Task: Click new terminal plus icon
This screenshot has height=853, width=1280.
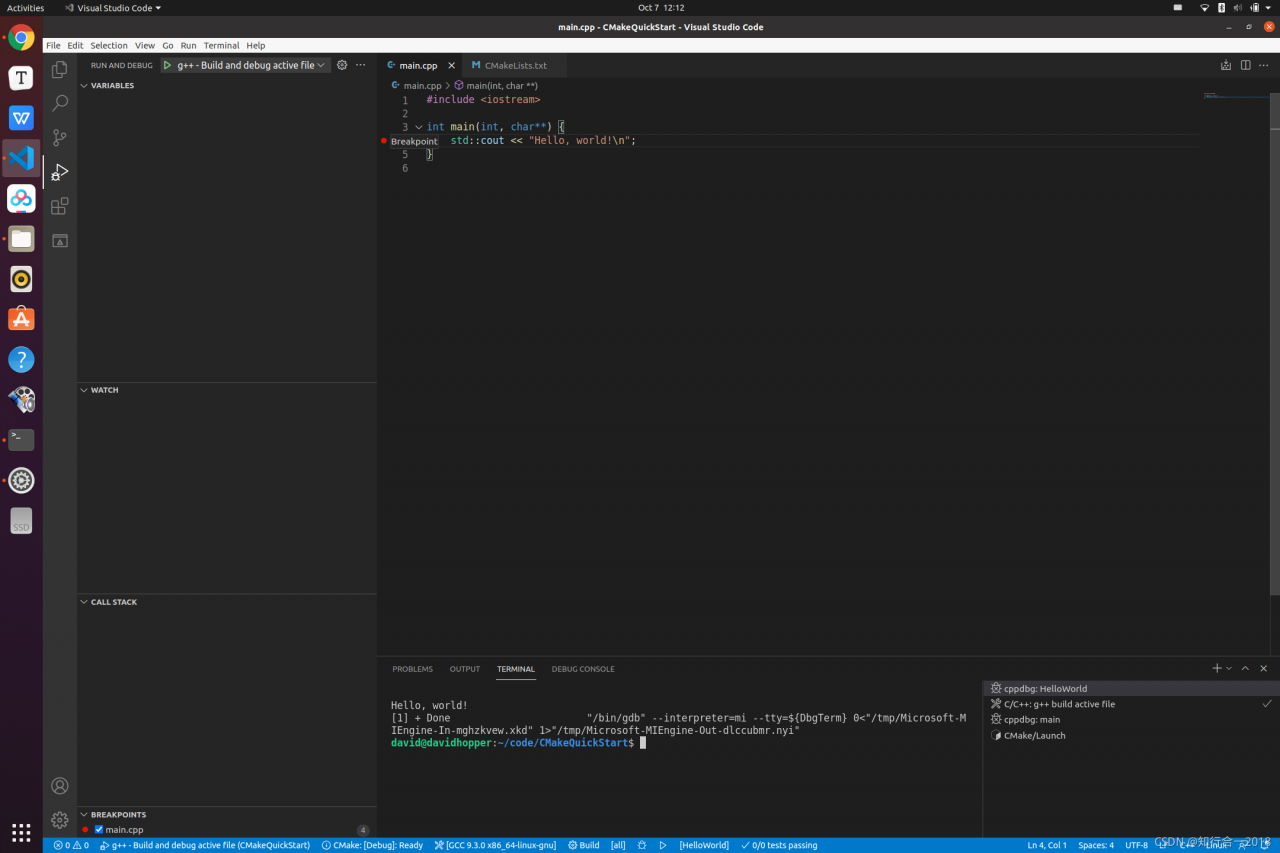Action: (x=1217, y=668)
